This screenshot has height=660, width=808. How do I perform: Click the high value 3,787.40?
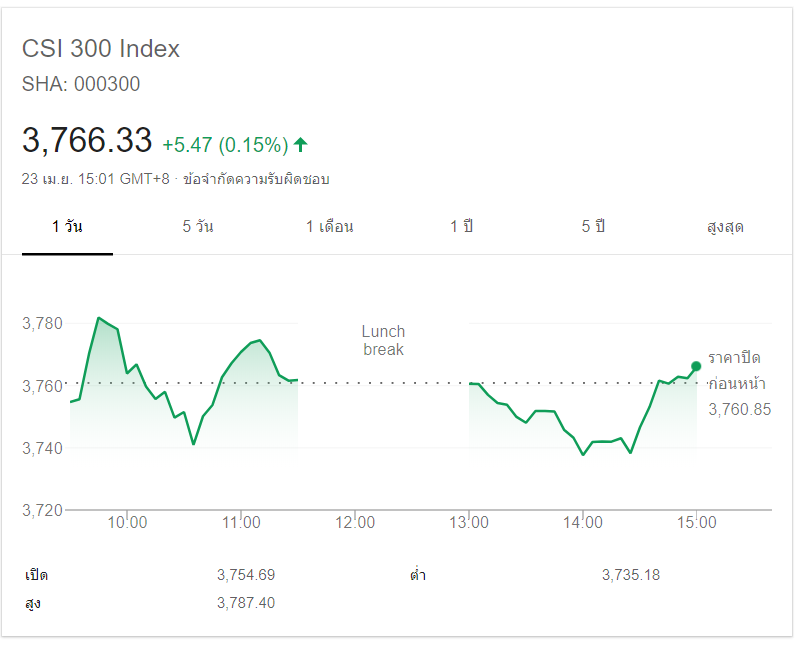click(x=245, y=603)
